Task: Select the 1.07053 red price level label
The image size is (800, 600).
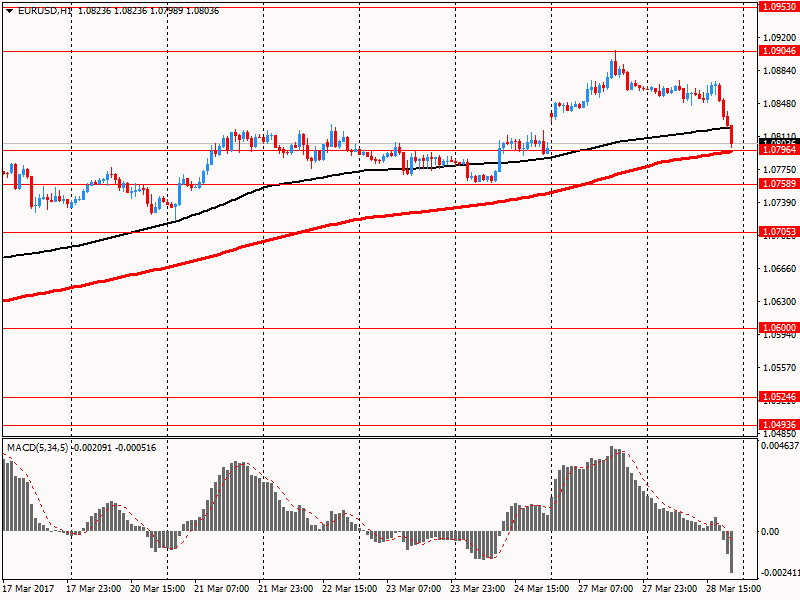Action: [779, 232]
